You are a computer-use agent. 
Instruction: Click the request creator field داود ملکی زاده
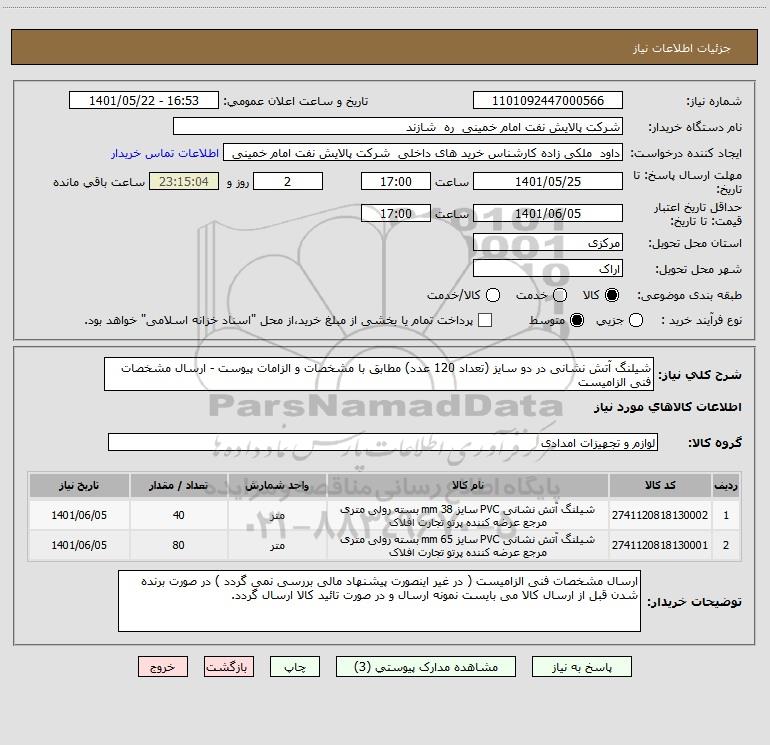pos(423,153)
